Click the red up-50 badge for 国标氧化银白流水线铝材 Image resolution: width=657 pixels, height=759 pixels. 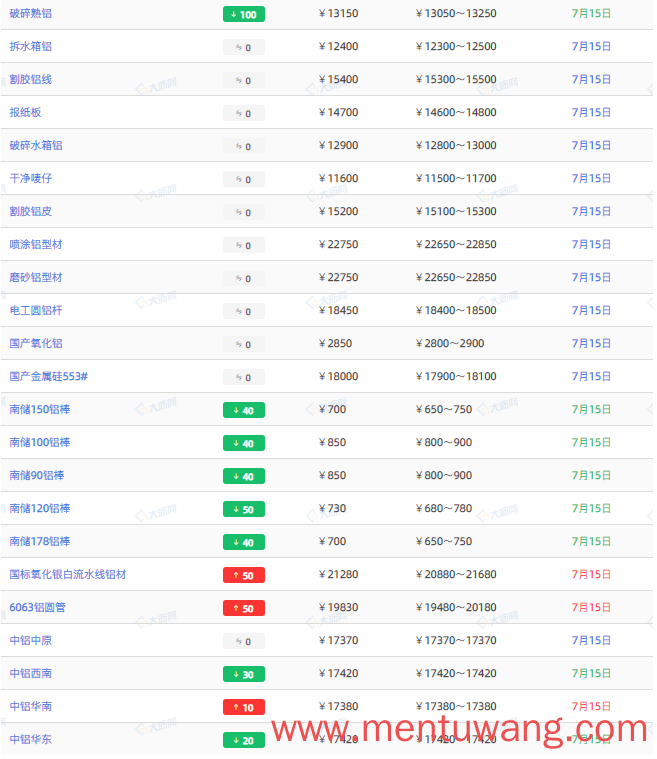pos(244,575)
